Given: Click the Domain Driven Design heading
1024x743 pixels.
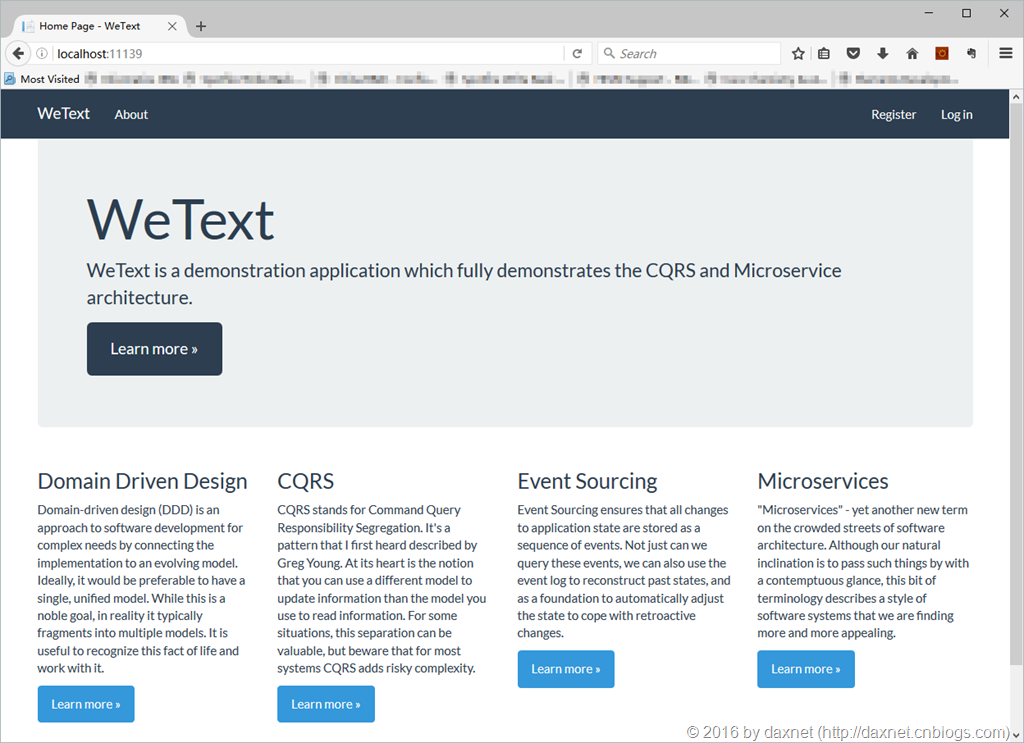Looking at the screenshot, I should [x=142, y=481].
